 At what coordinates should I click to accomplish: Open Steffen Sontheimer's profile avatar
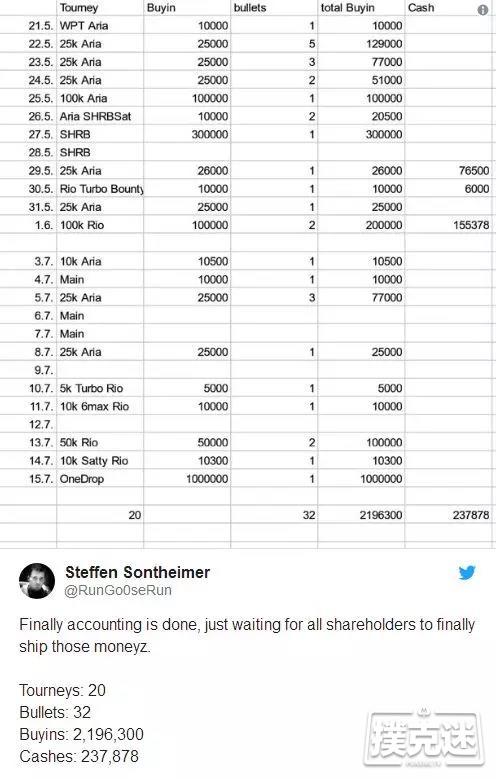click(37, 581)
